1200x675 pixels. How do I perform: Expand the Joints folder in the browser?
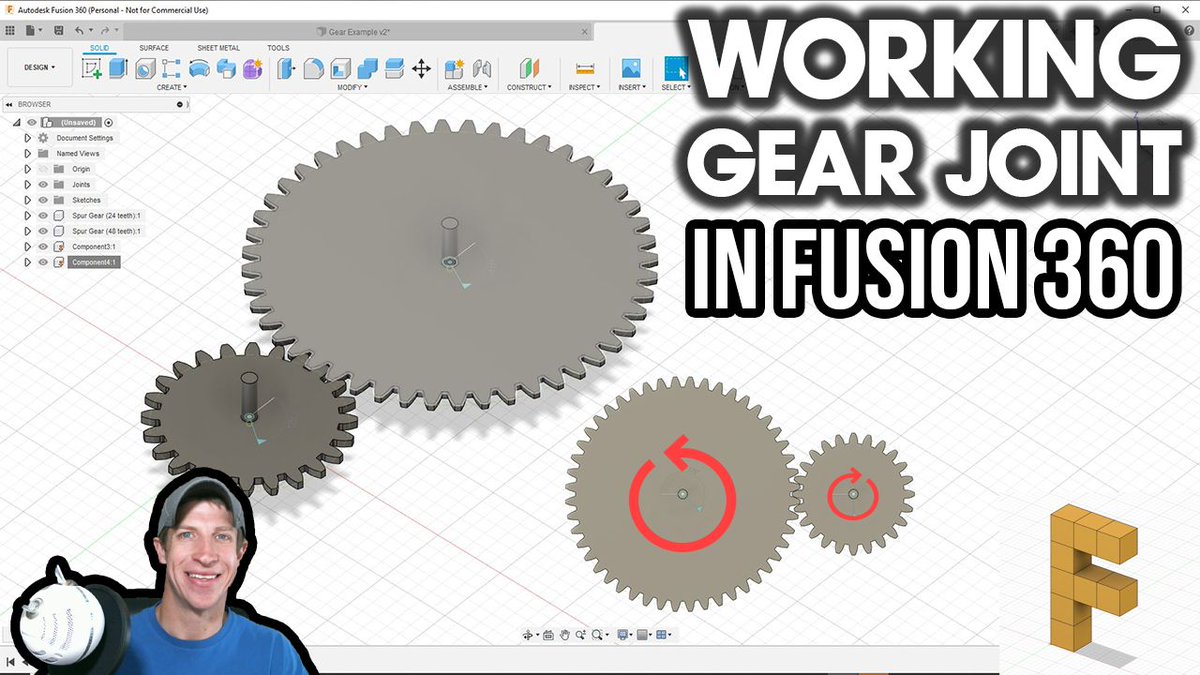pos(27,184)
